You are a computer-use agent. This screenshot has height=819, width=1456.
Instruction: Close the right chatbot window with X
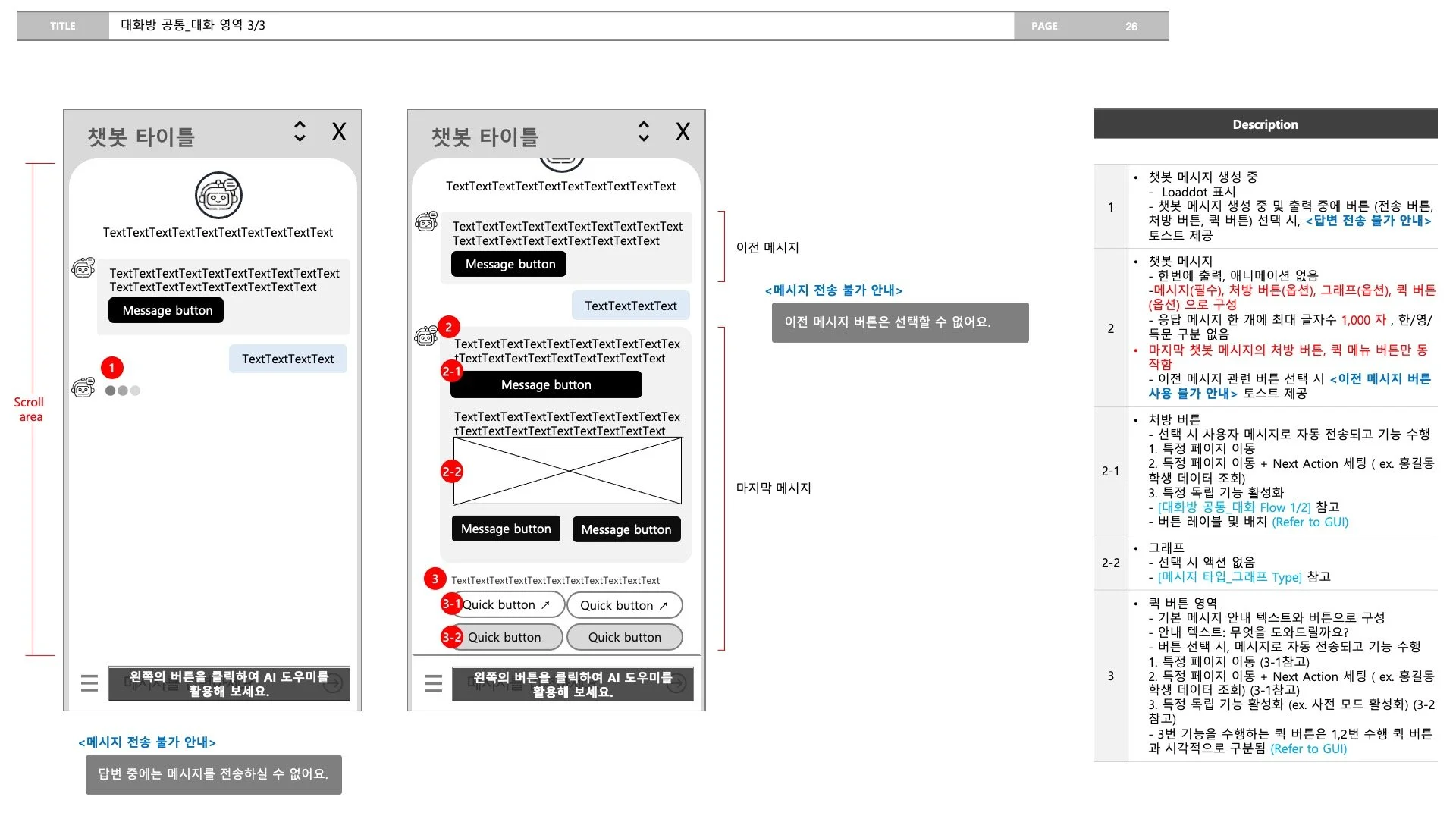tap(682, 132)
